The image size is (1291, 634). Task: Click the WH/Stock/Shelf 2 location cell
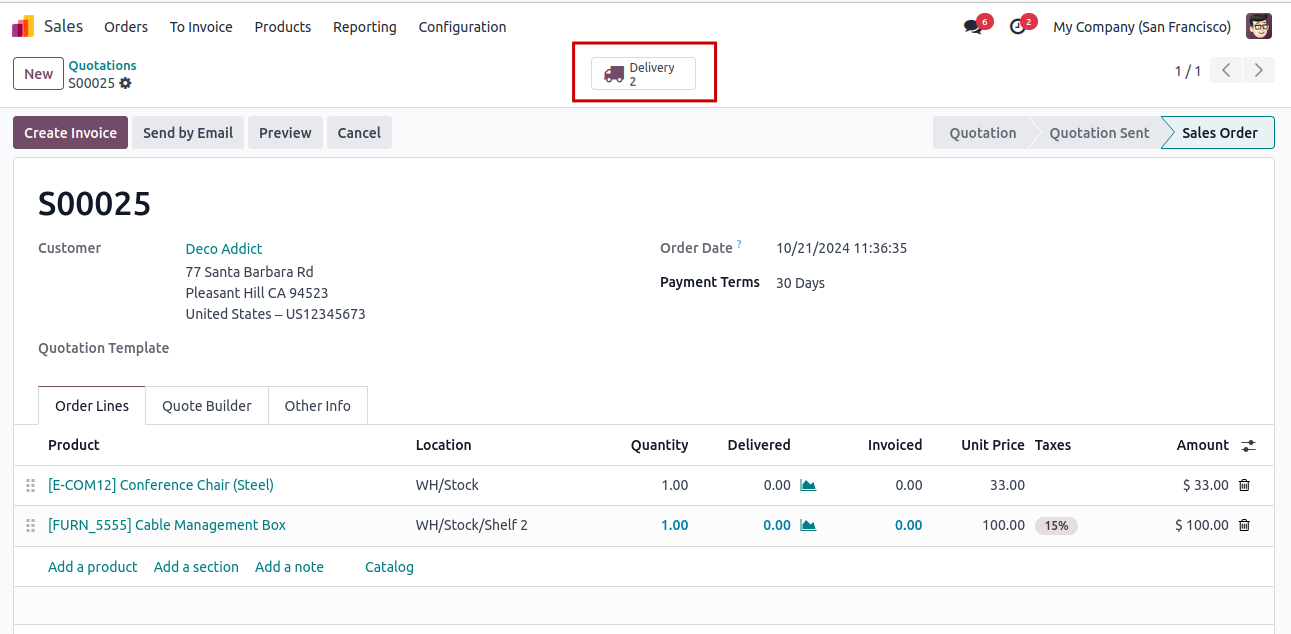click(x=472, y=525)
